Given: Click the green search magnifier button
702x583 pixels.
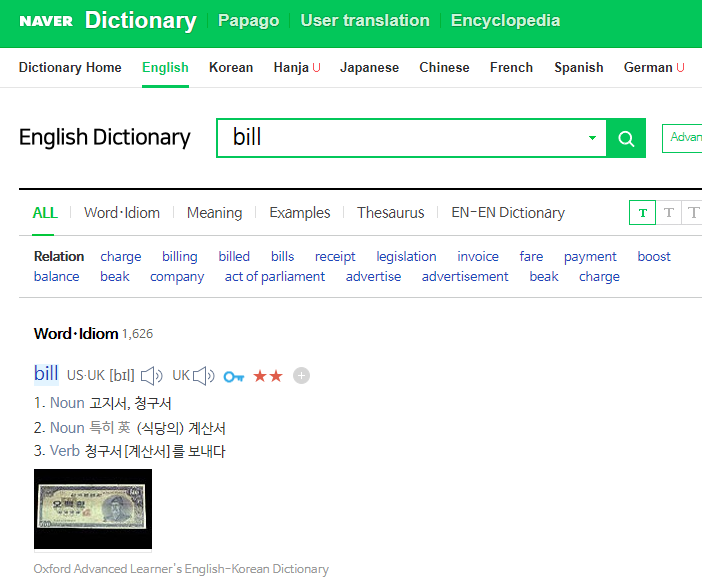Looking at the screenshot, I should point(626,138).
